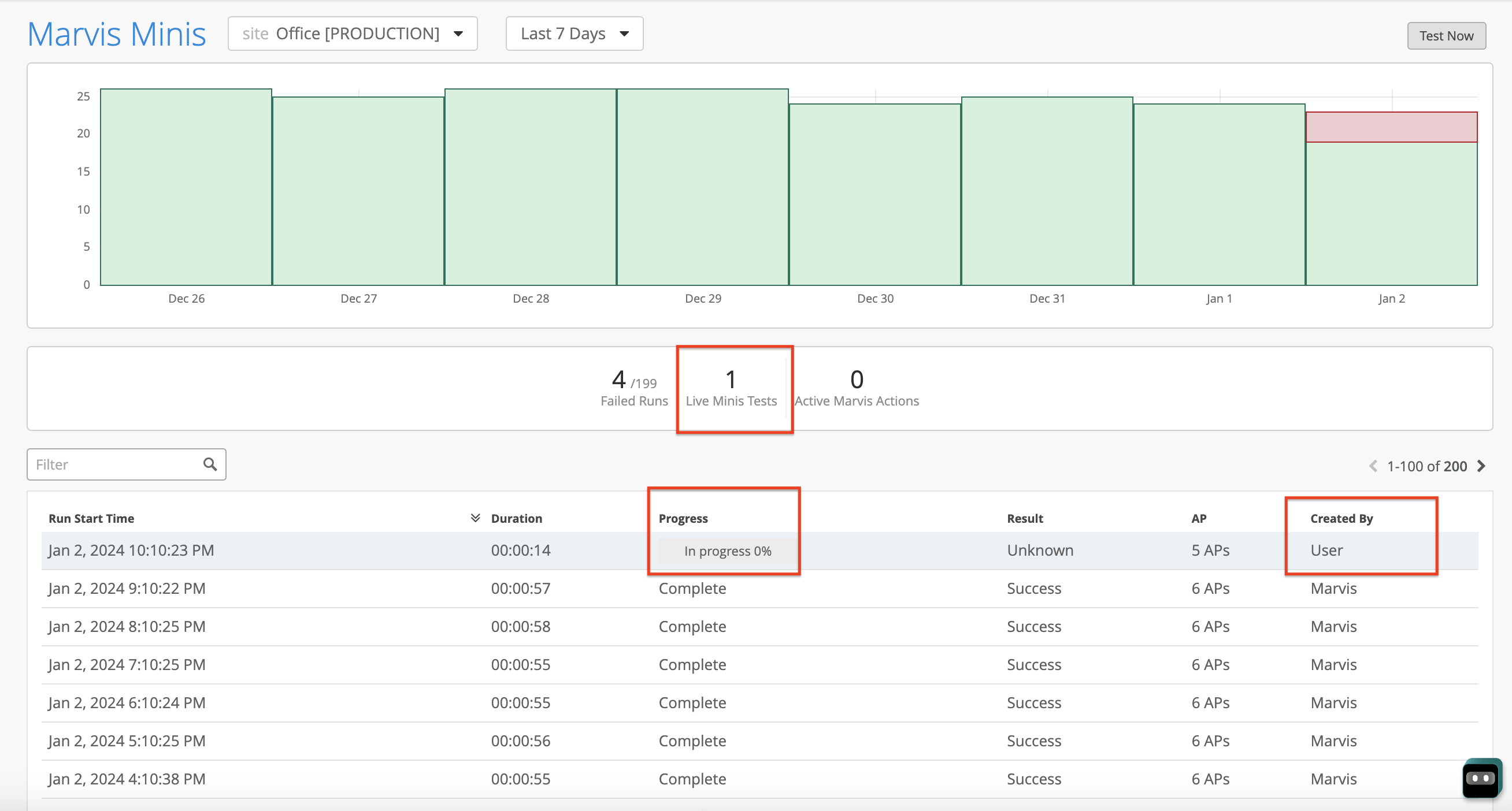Image resolution: width=1512 pixels, height=811 pixels.
Task: Click the Dec 30 bar in chart
Action: [874, 195]
